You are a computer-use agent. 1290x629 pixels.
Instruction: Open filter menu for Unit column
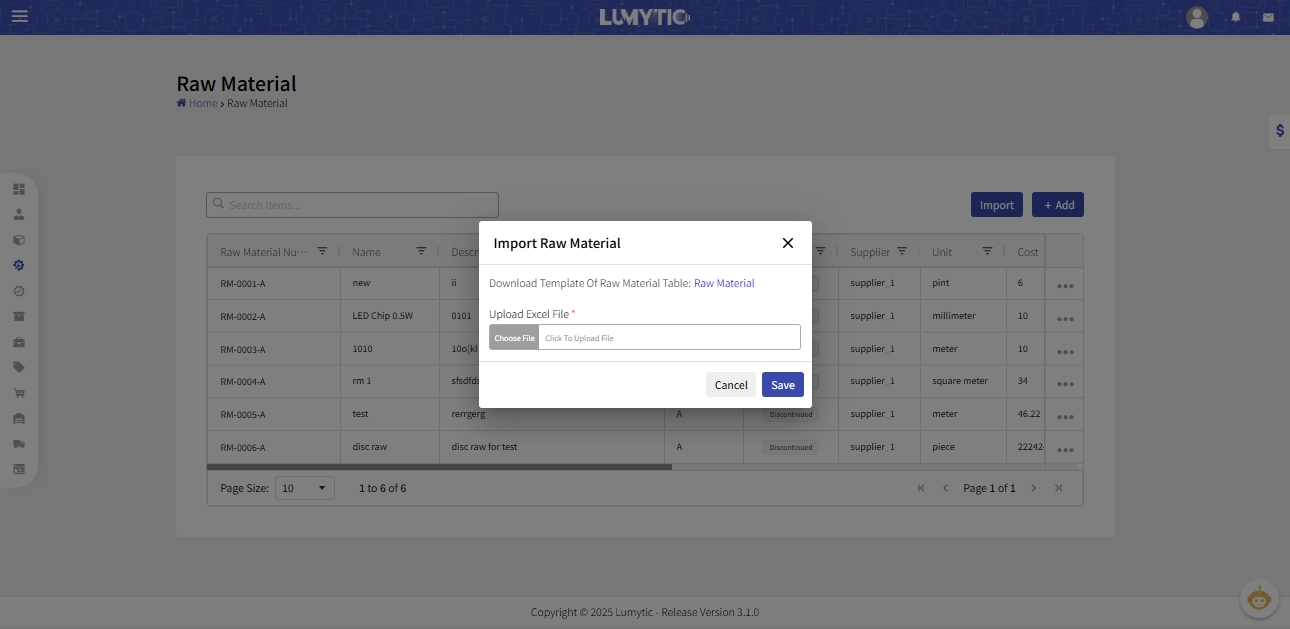(x=987, y=251)
